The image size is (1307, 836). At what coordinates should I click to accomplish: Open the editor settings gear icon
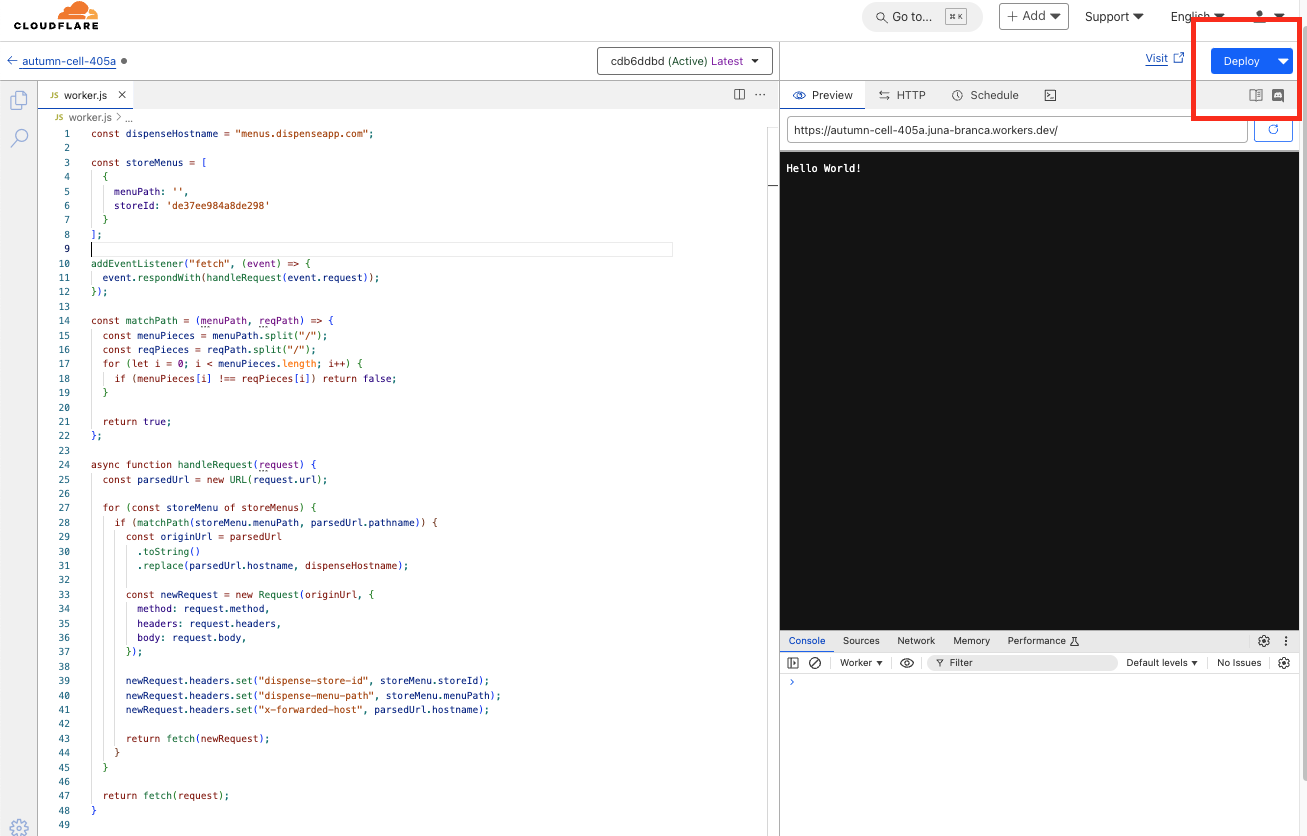[18, 827]
